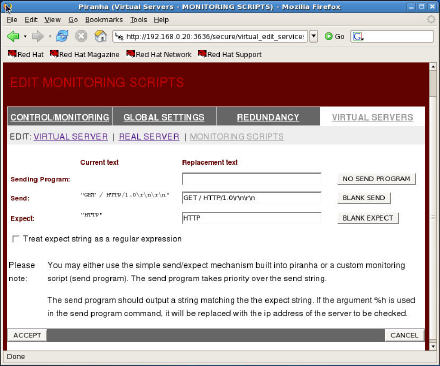Click the EDIT MONITORING SCRIPTS heading

pos(97,82)
